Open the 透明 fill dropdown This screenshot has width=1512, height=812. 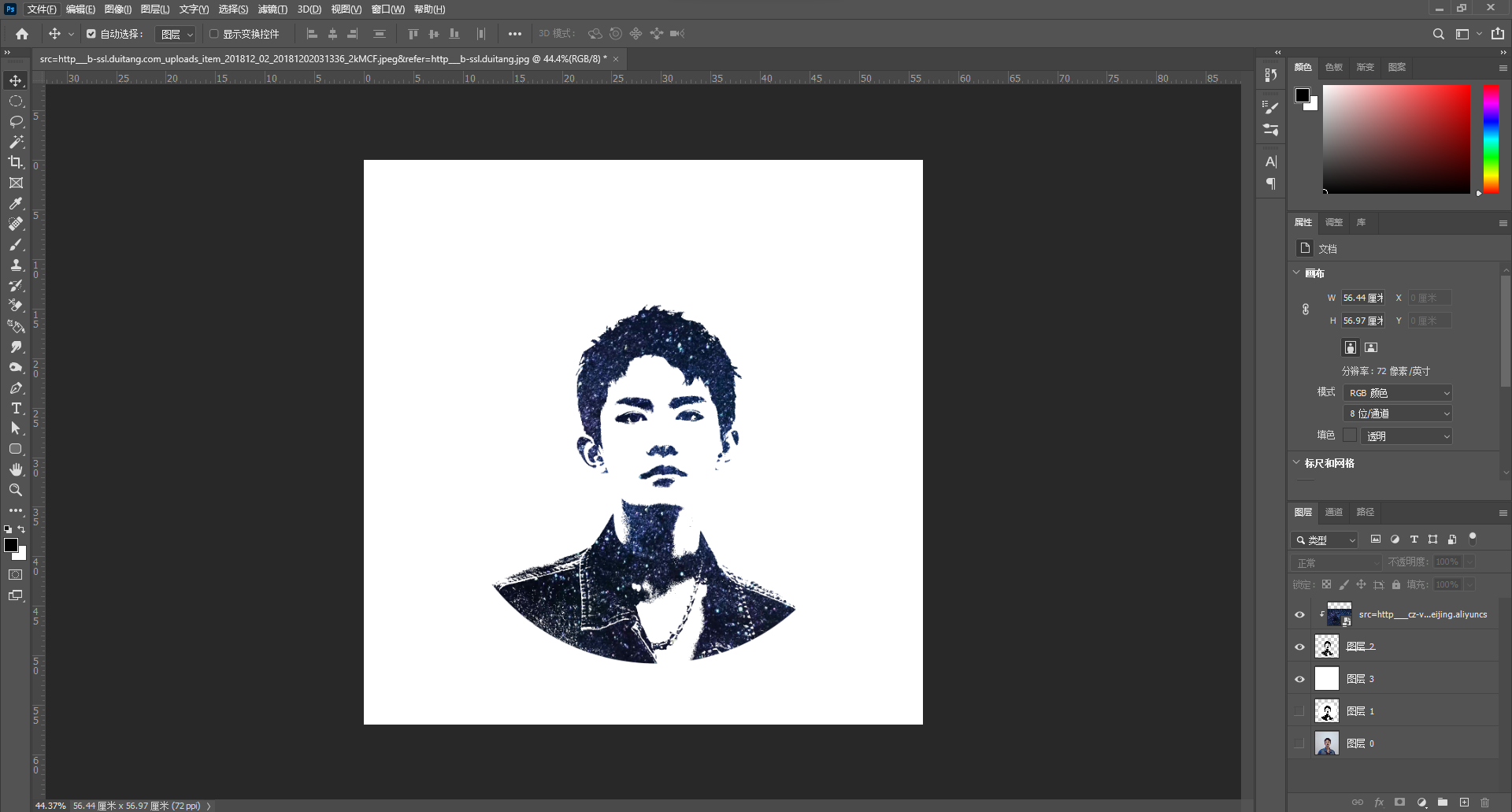click(1406, 436)
